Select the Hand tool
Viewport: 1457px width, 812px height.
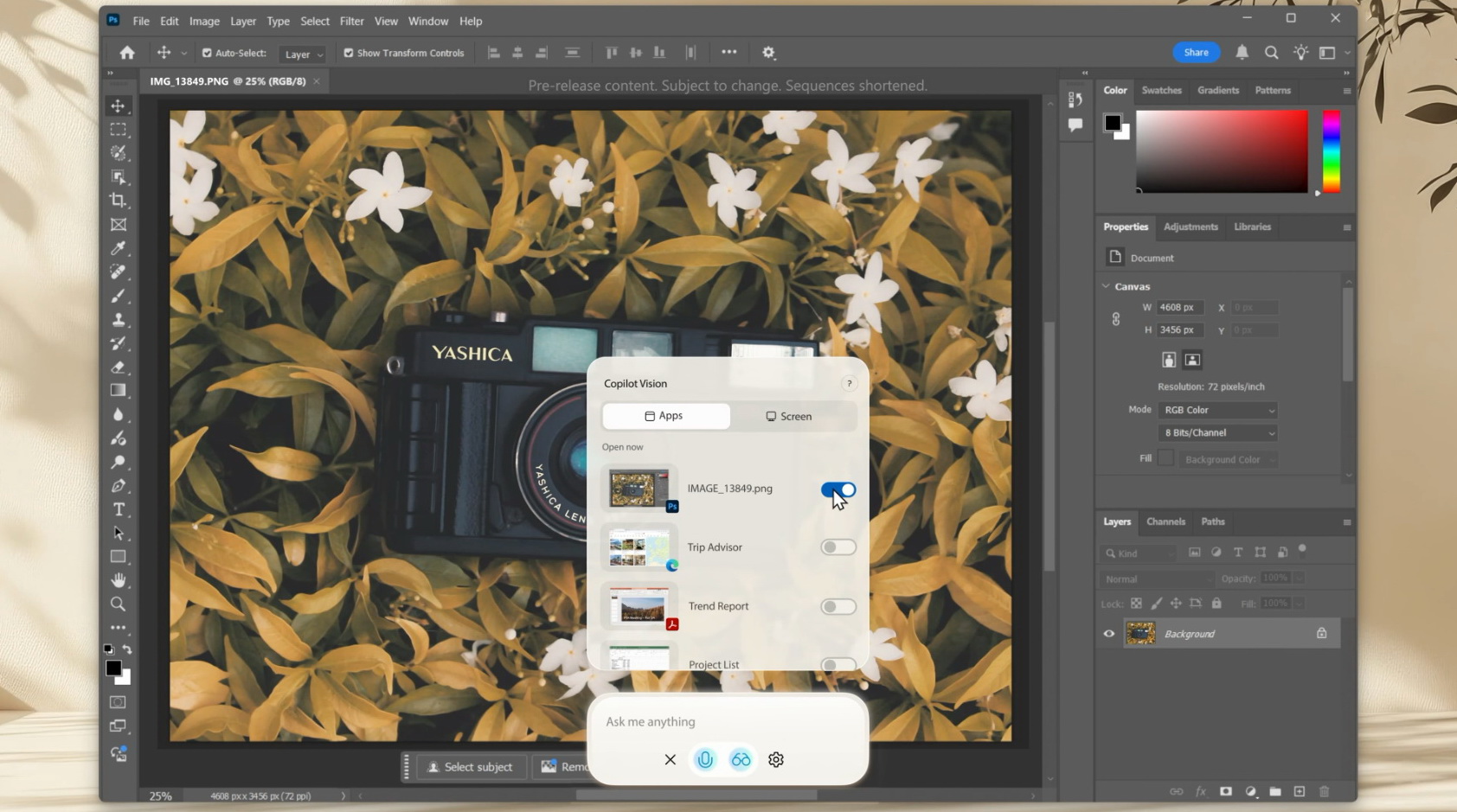pos(119,580)
